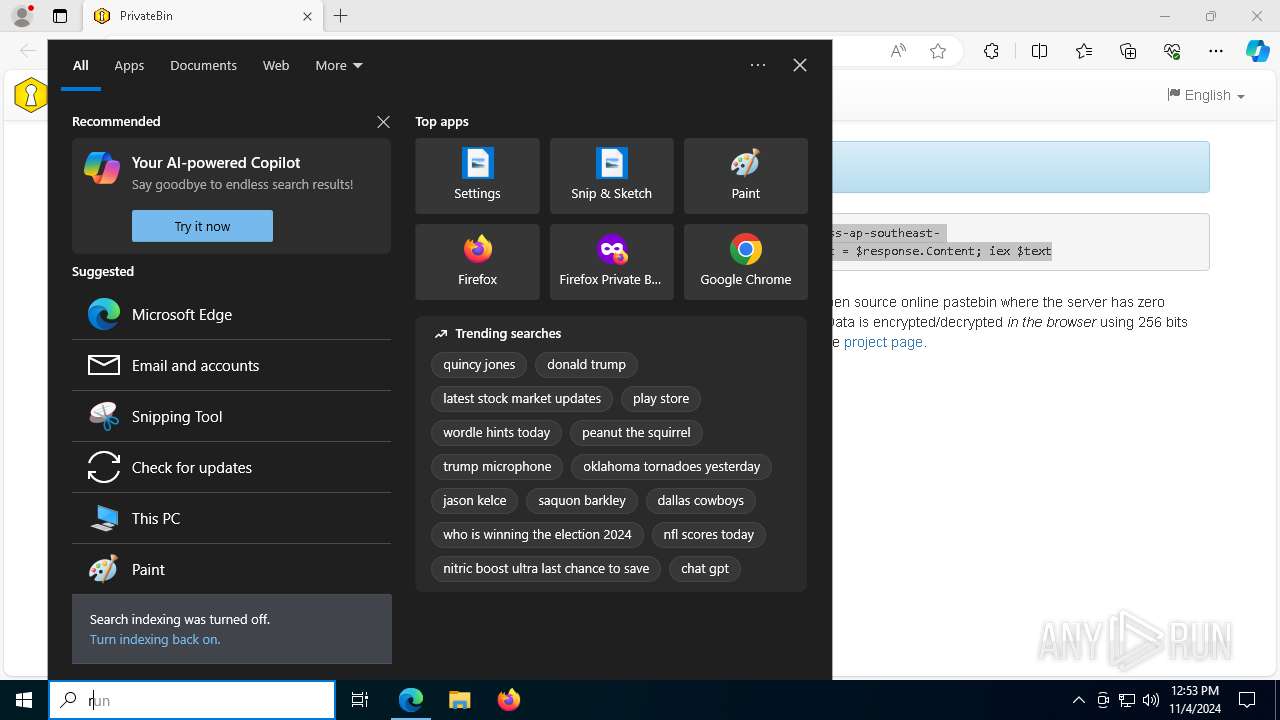Image resolution: width=1280 pixels, height=720 pixels.
Task: Activate Read aloud in address bar
Action: [x=898, y=51]
